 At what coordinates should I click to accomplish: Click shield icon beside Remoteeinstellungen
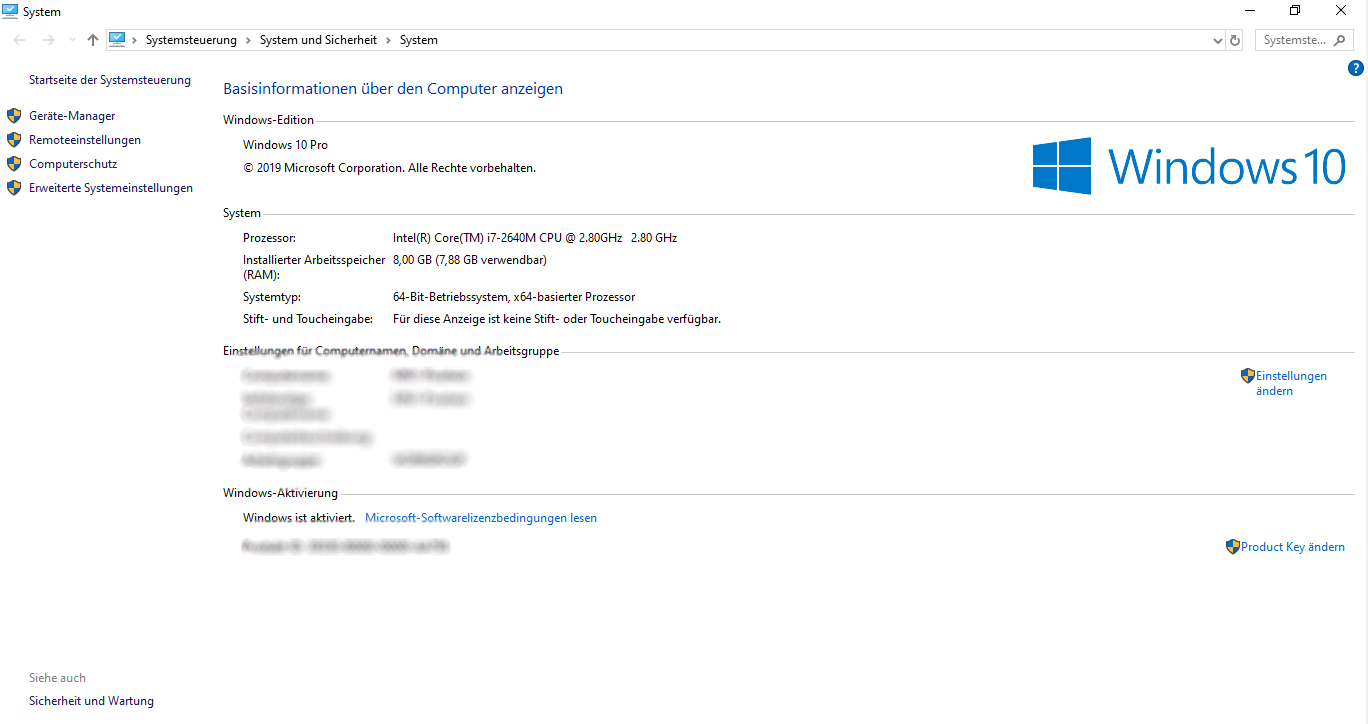[x=14, y=140]
